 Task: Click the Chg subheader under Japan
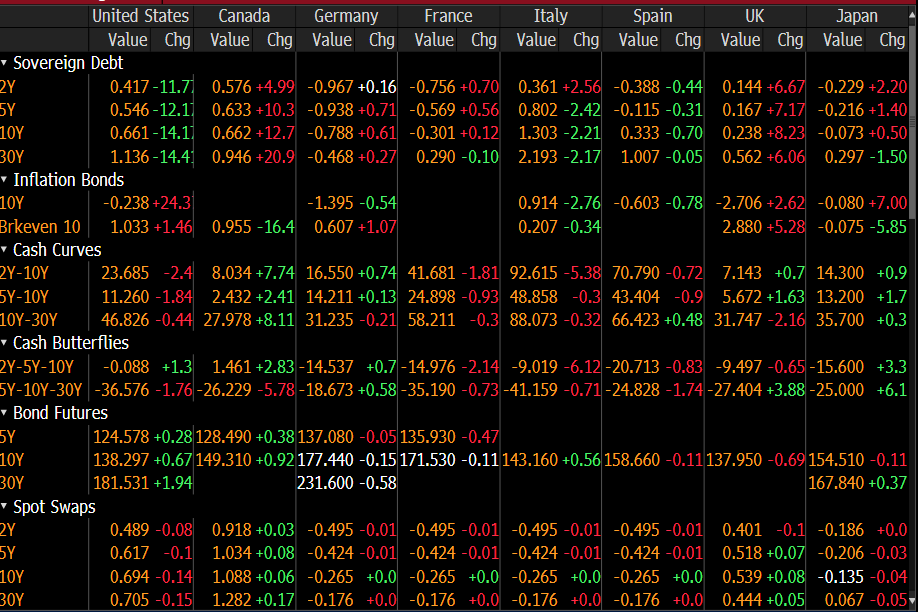892,40
